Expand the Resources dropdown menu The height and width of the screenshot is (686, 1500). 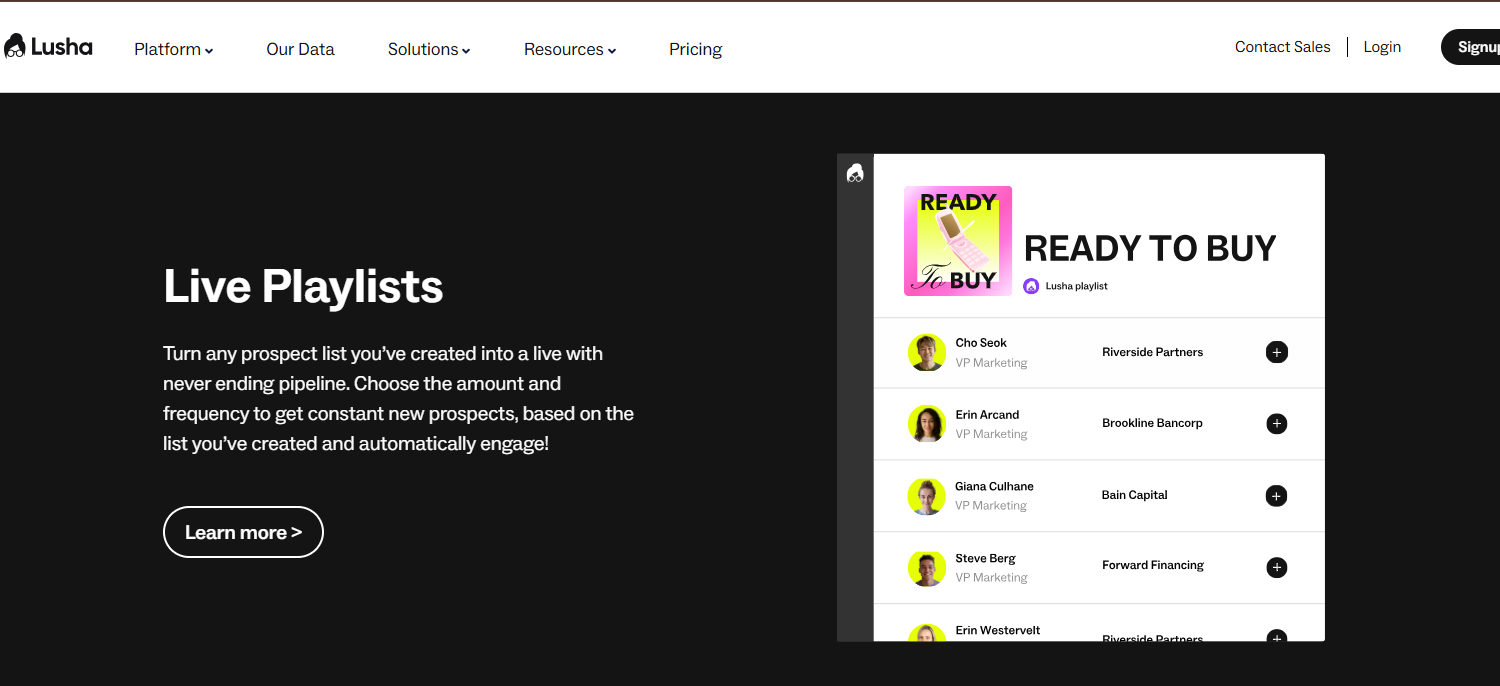click(570, 49)
